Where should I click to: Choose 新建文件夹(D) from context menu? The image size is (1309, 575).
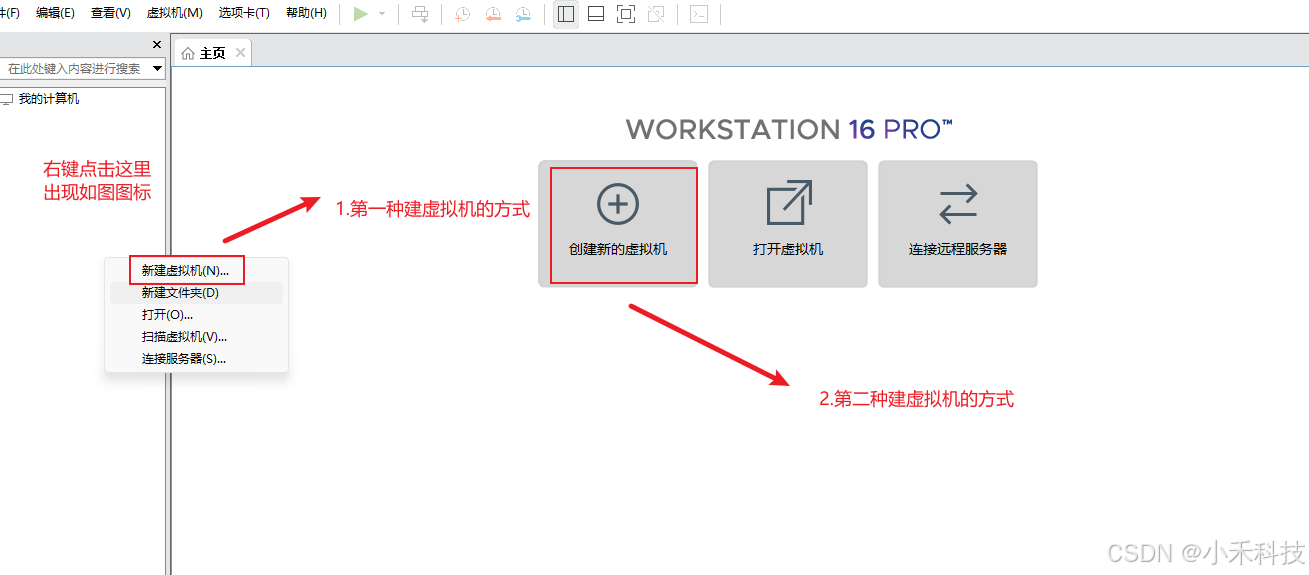tap(197, 293)
